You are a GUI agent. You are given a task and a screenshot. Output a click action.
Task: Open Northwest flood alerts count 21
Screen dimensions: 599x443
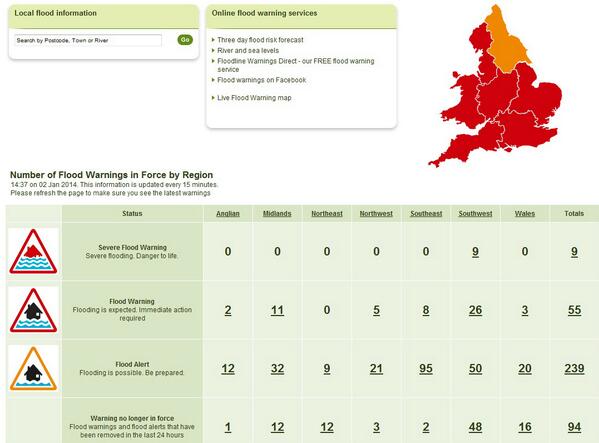tap(376, 369)
